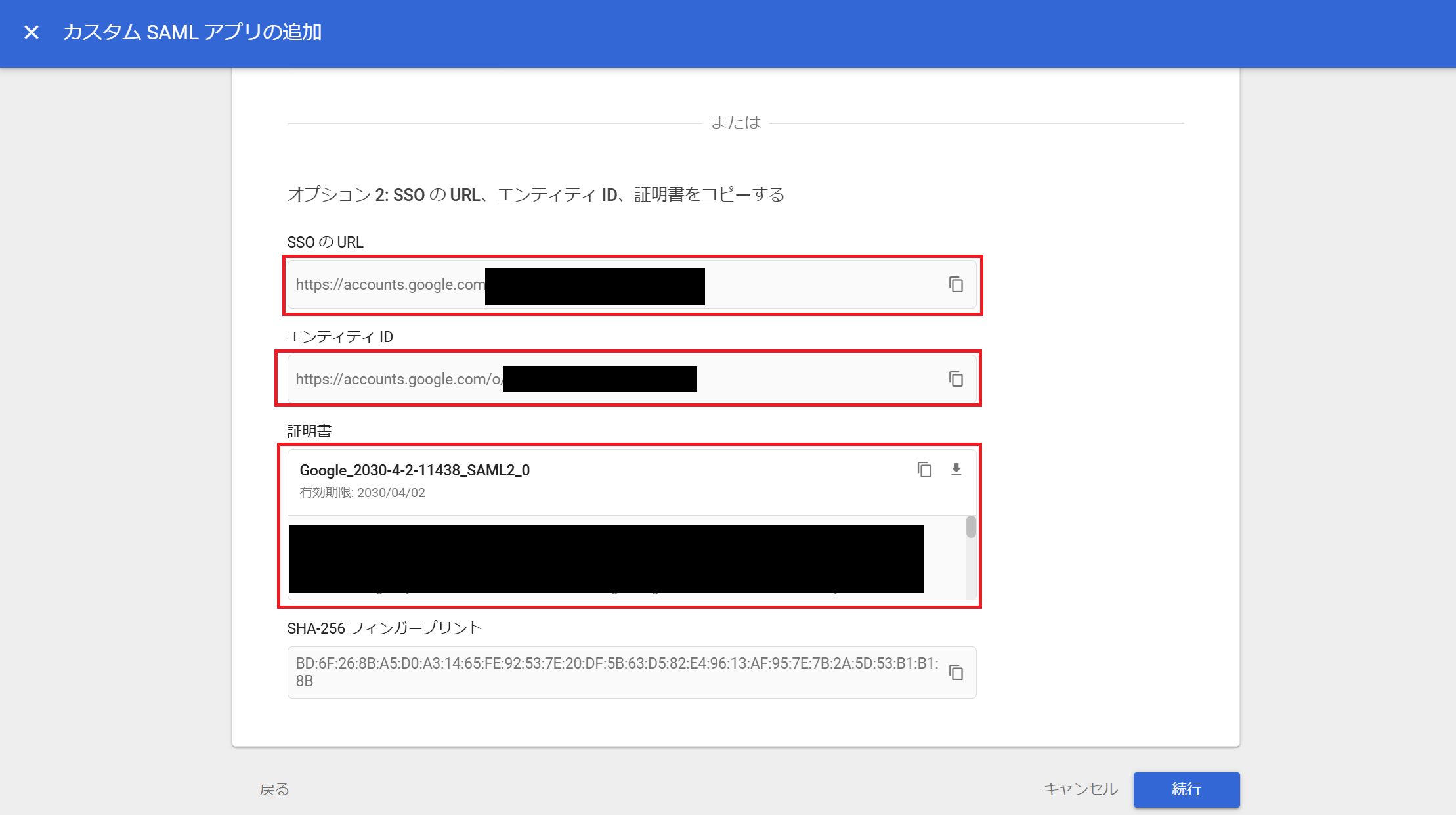
Task: Click the certificate name Google_2030-4-2-11438_SAML2_0
Action: tap(414, 470)
